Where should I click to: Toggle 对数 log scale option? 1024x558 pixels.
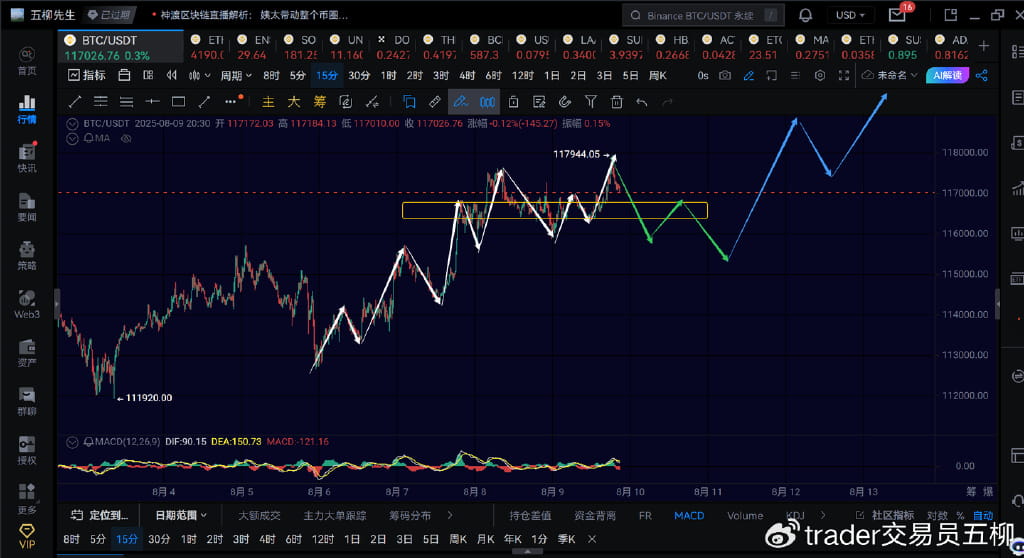[937, 516]
